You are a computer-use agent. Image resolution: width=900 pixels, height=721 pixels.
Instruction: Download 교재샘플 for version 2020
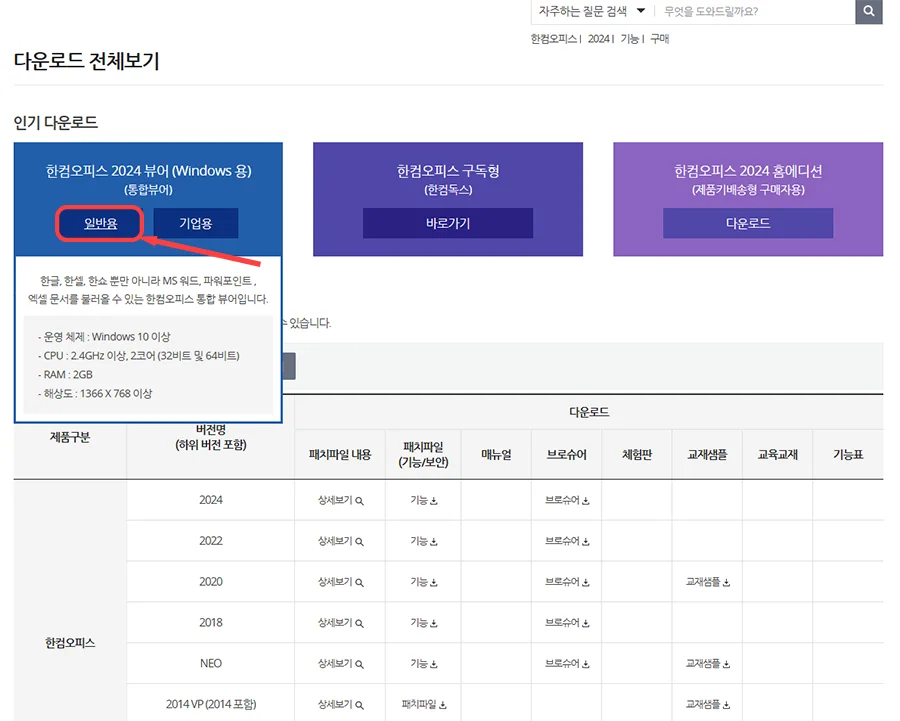click(x=708, y=582)
